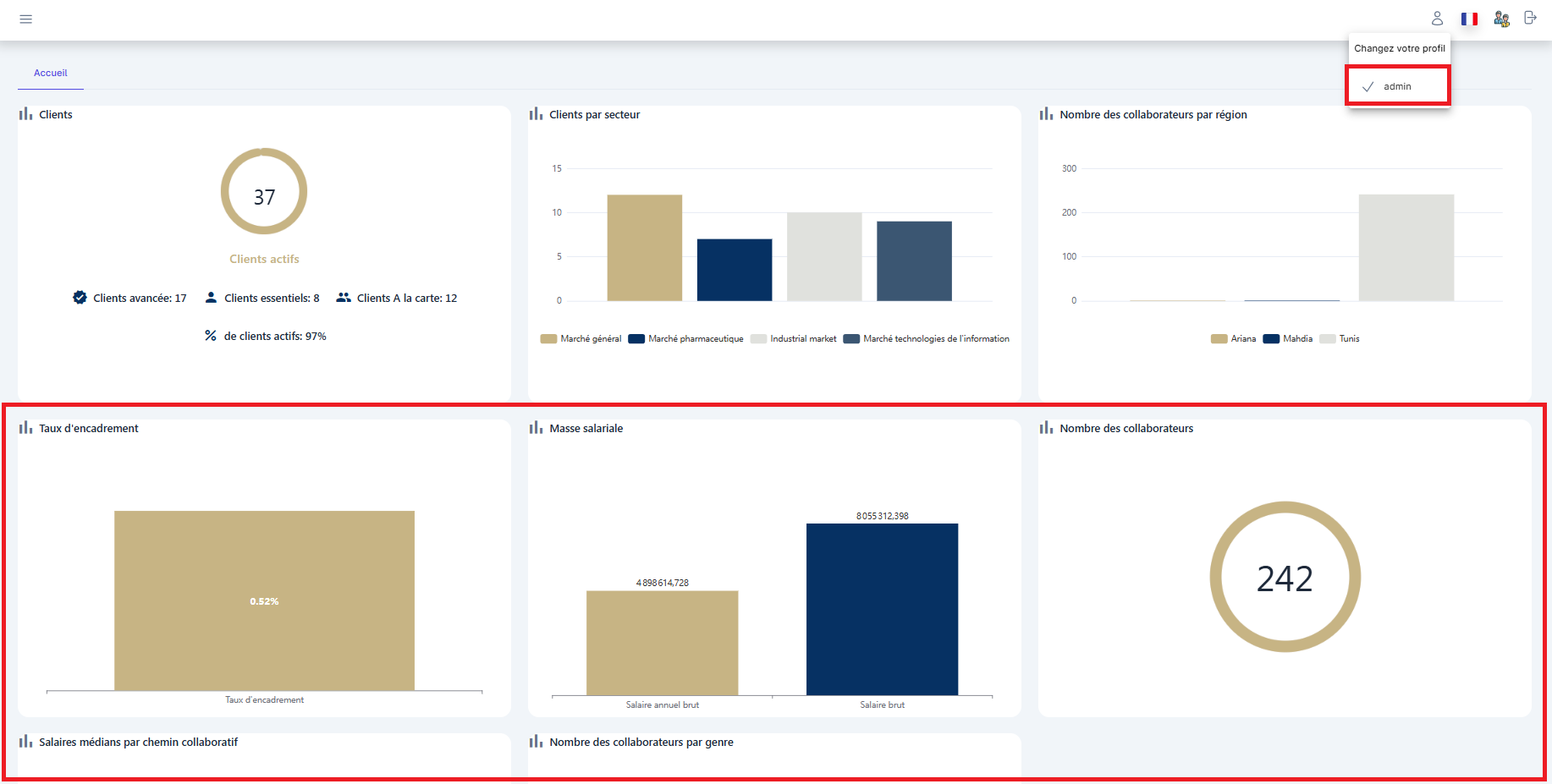Viewport: 1552px width, 784px height.
Task: Click the percent icon beside de clients actifs
Action: (211, 336)
